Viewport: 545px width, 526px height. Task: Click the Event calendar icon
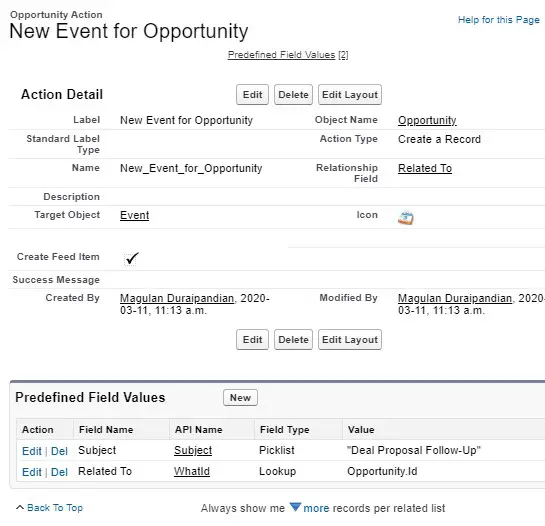406,218
